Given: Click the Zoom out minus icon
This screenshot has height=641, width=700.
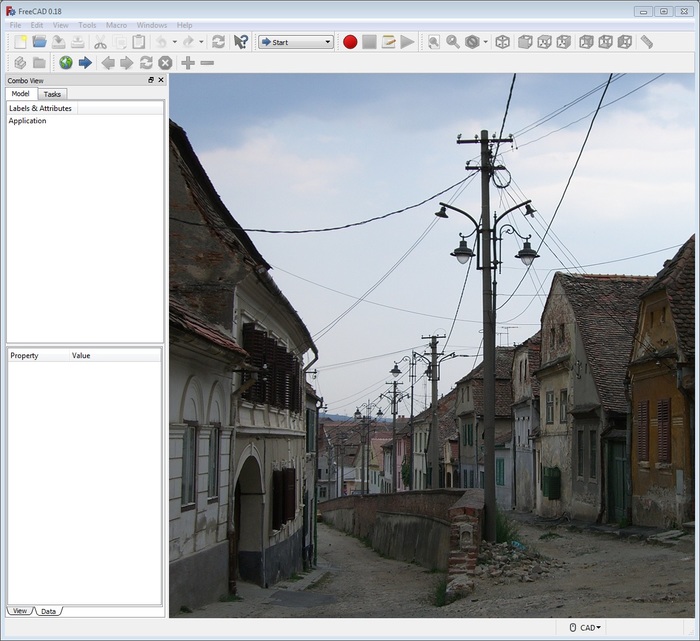Looking at the screenshot, I should click(x=207, y=63).
